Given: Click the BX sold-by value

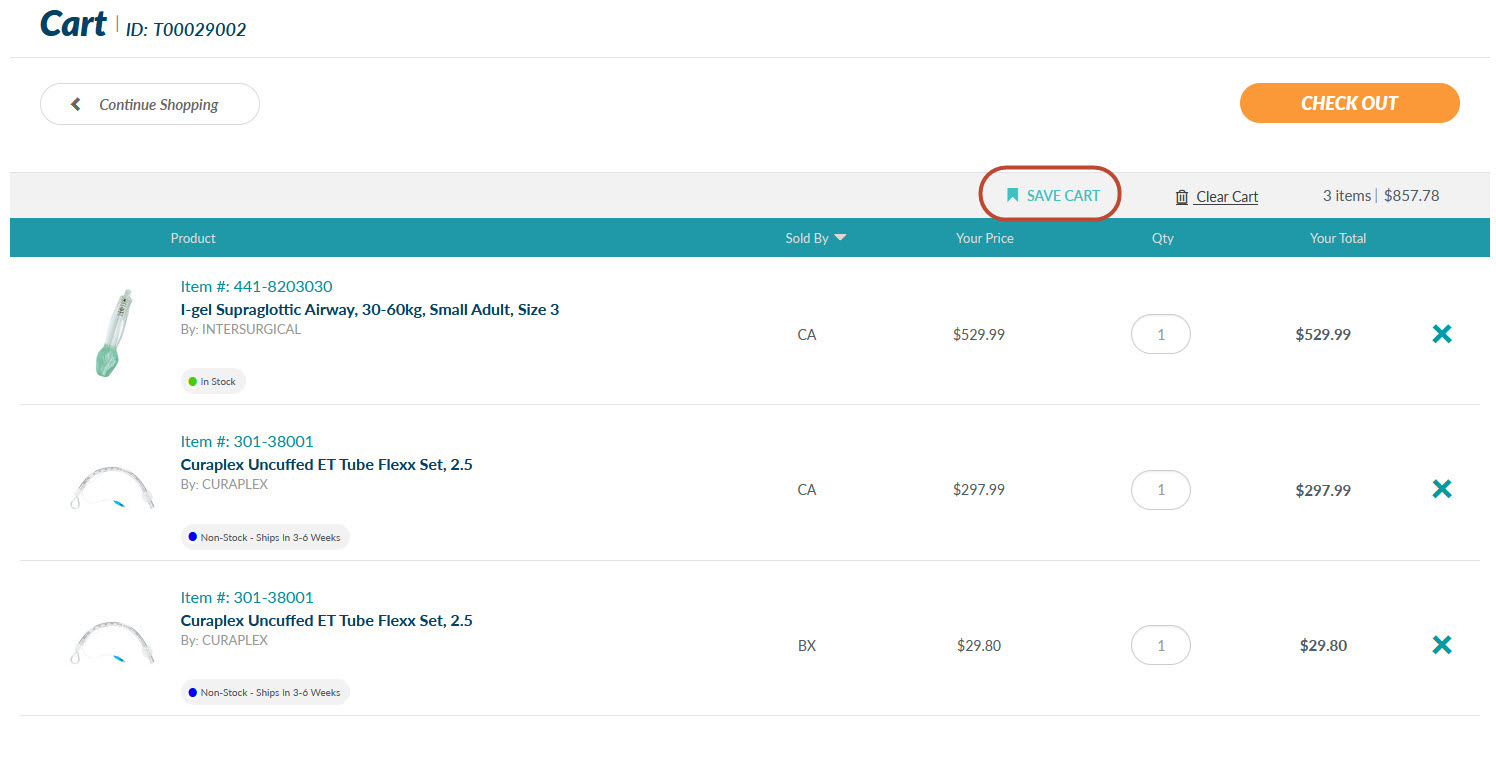Looking at the screenshot, I should [807, 646].
